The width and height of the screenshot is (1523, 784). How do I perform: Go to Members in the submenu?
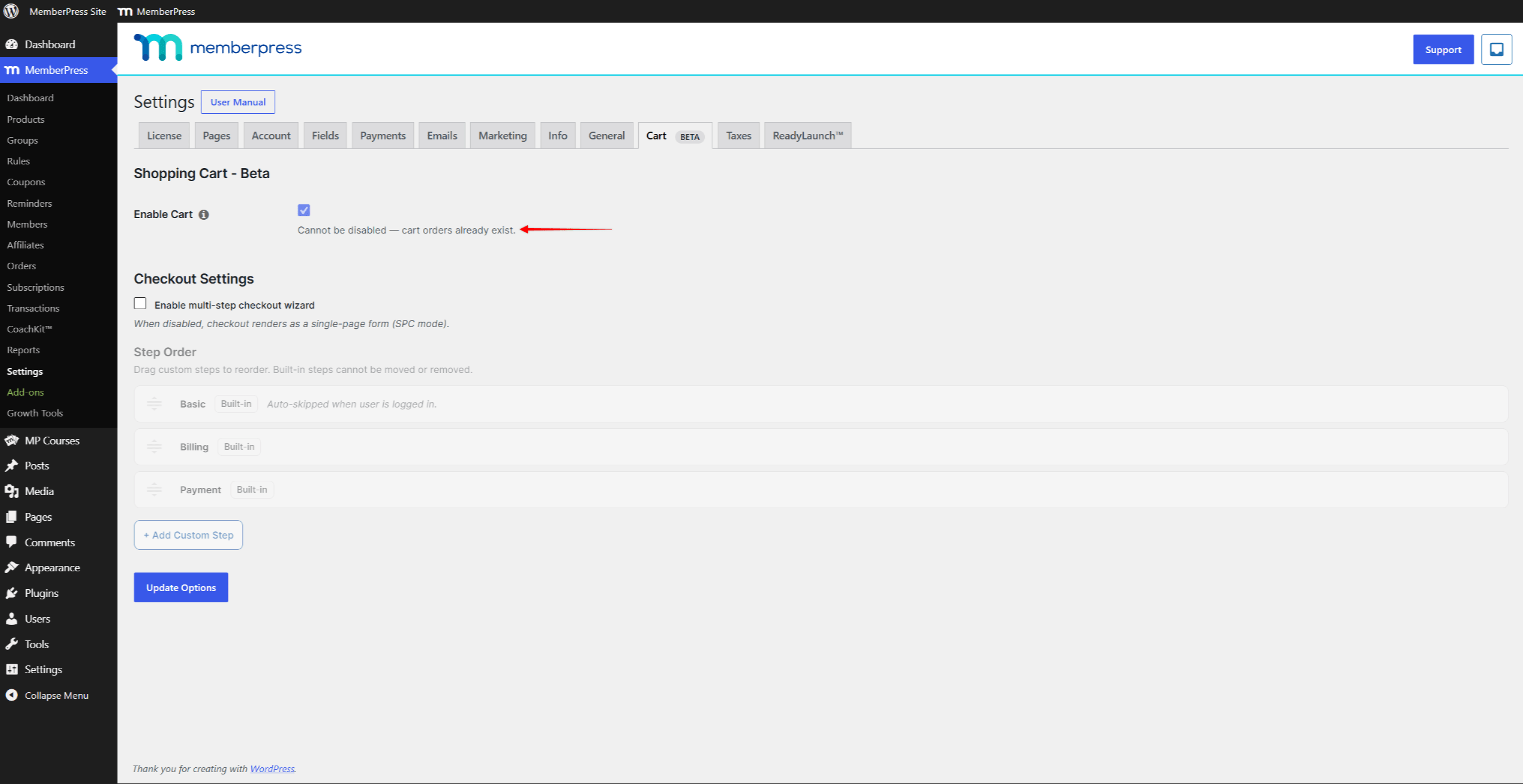(27, 224)
